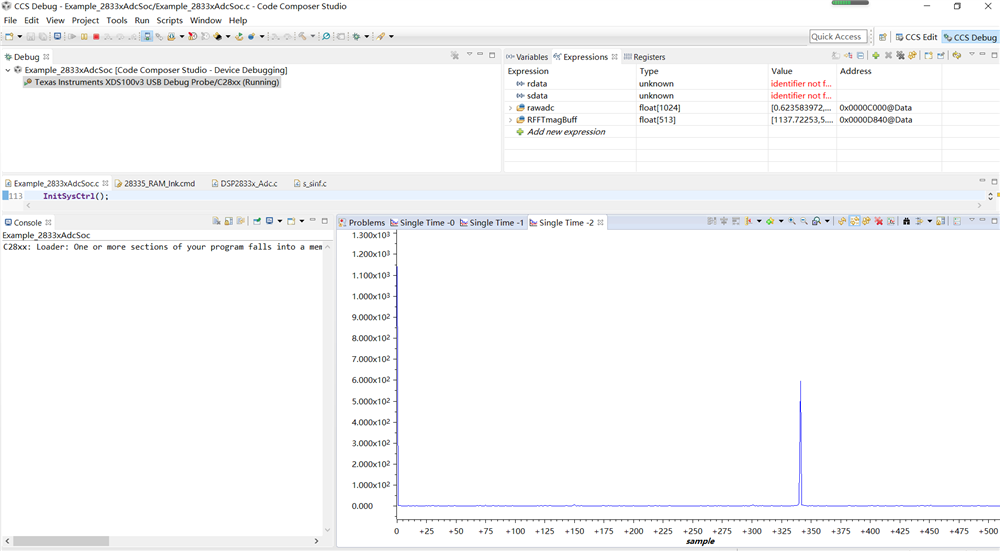Click the green plus Add Expression icon
1000x551 pixels.
[x=876, y=56]
